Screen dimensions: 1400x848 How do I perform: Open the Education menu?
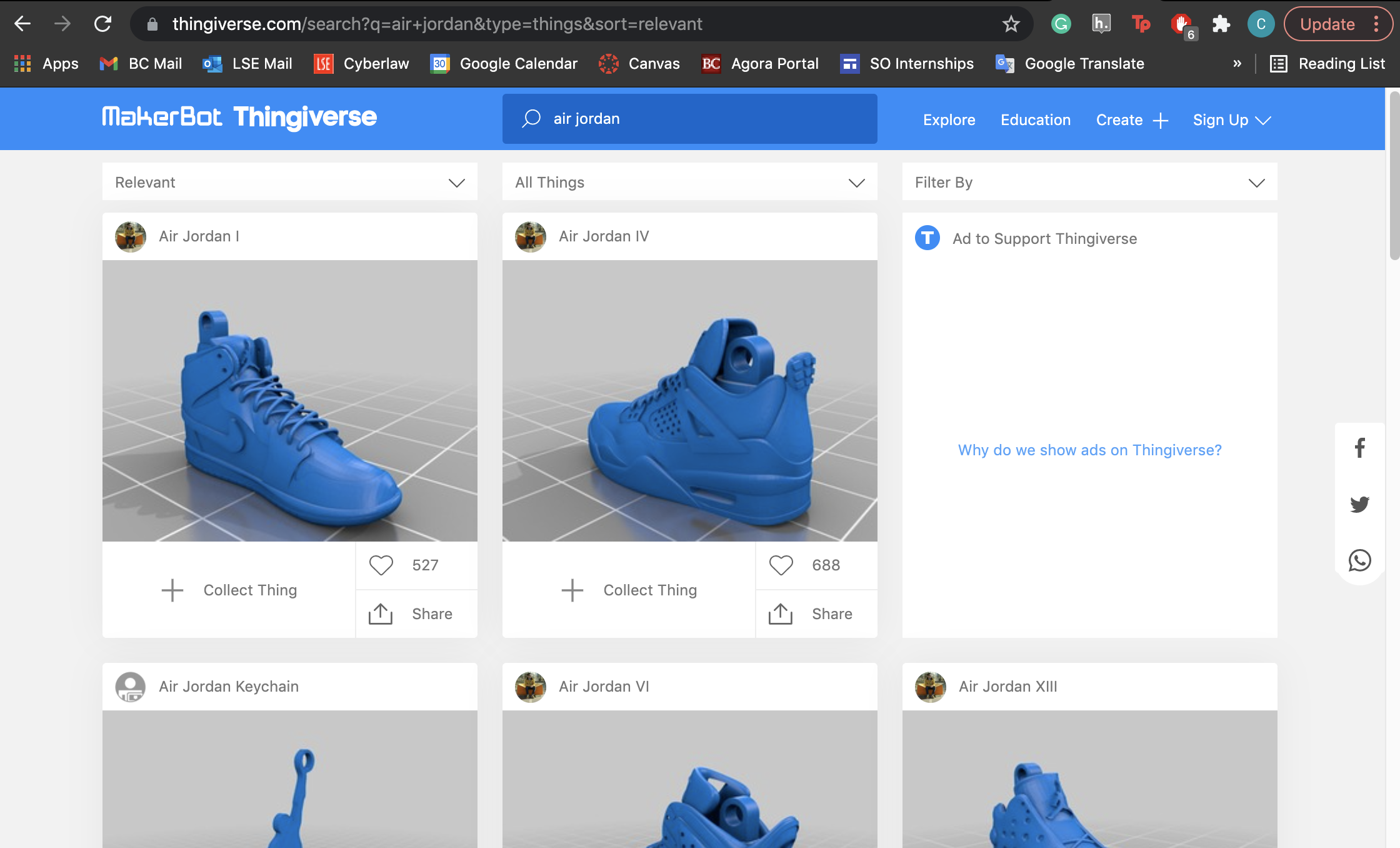(1036, 119)
